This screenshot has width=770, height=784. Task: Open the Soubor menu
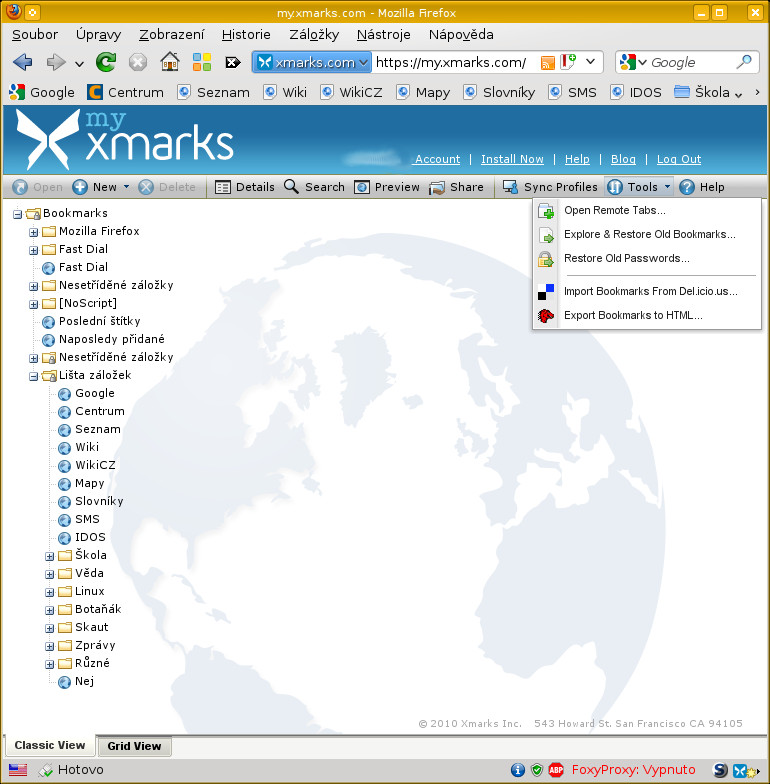click(x=35, y=34)
